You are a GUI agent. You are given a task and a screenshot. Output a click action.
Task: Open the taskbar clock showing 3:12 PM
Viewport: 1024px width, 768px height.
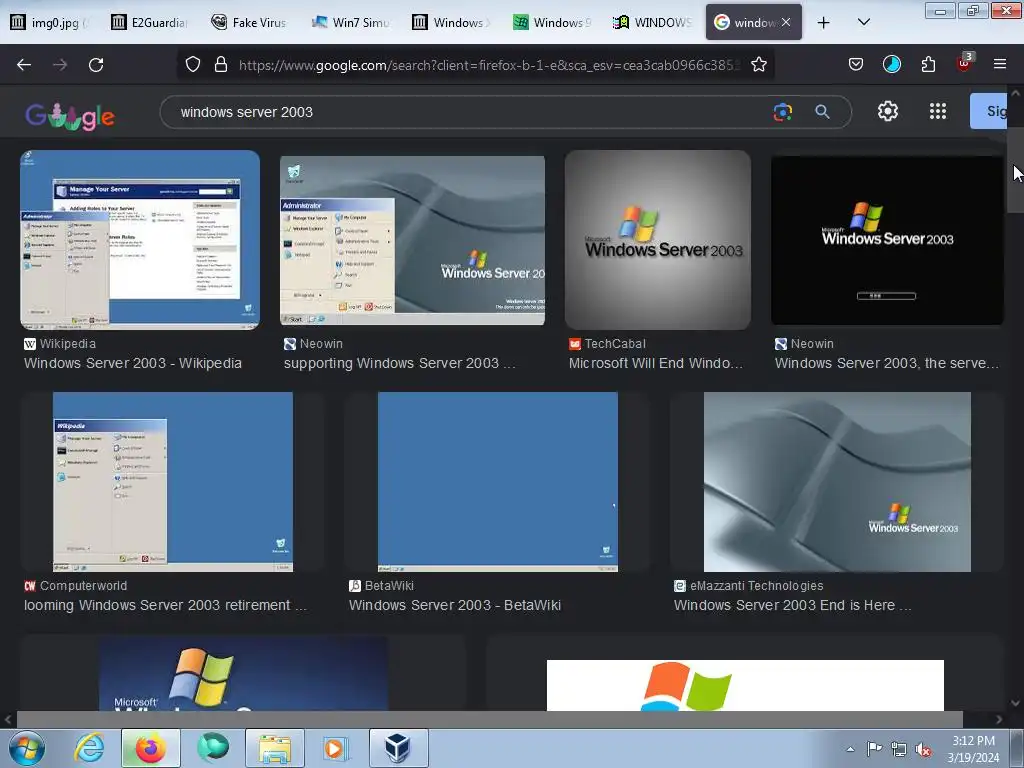point(973,749)
